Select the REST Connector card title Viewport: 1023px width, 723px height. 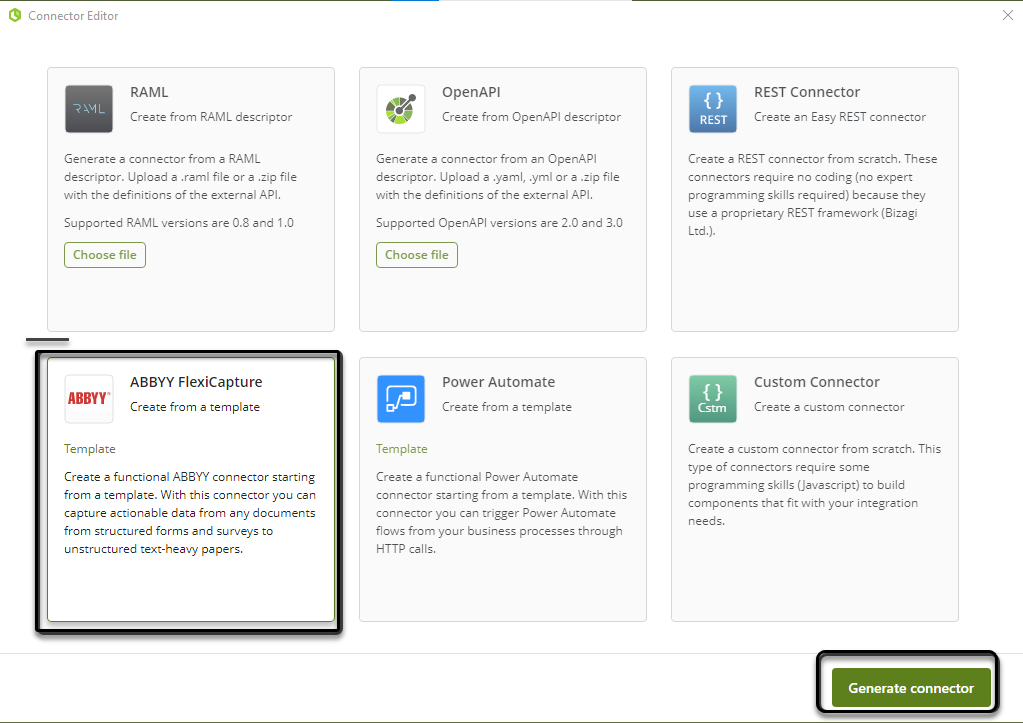(807, 92)
